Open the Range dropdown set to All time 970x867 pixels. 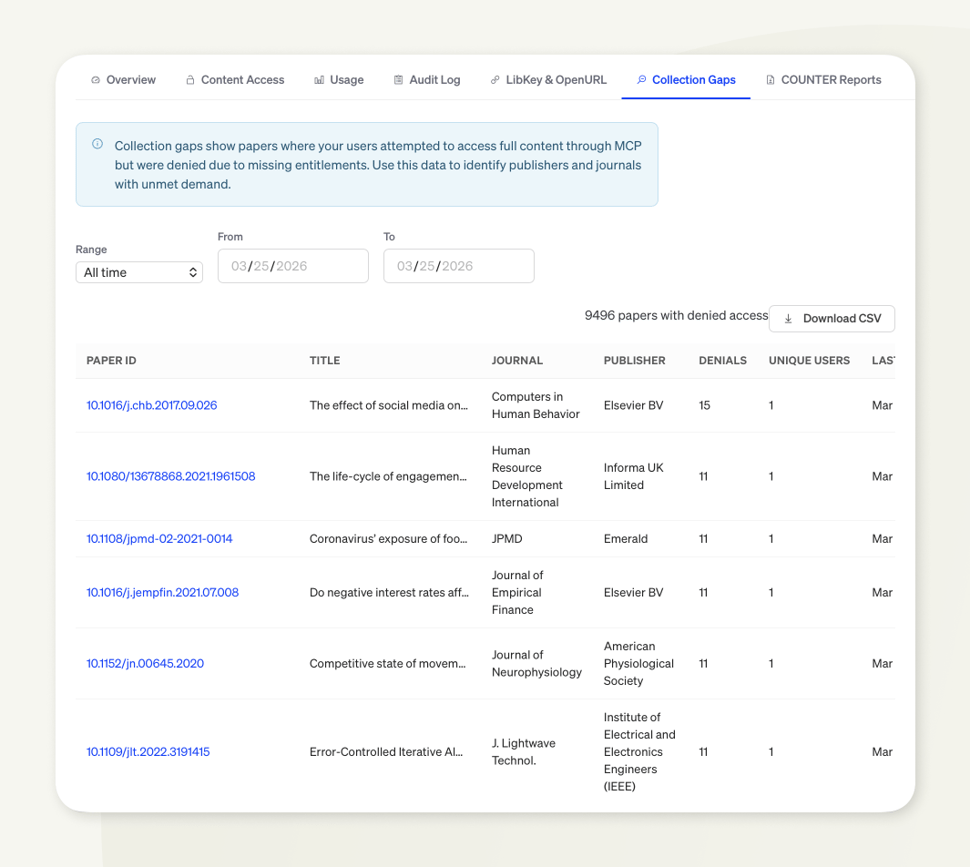pos(139,272)
